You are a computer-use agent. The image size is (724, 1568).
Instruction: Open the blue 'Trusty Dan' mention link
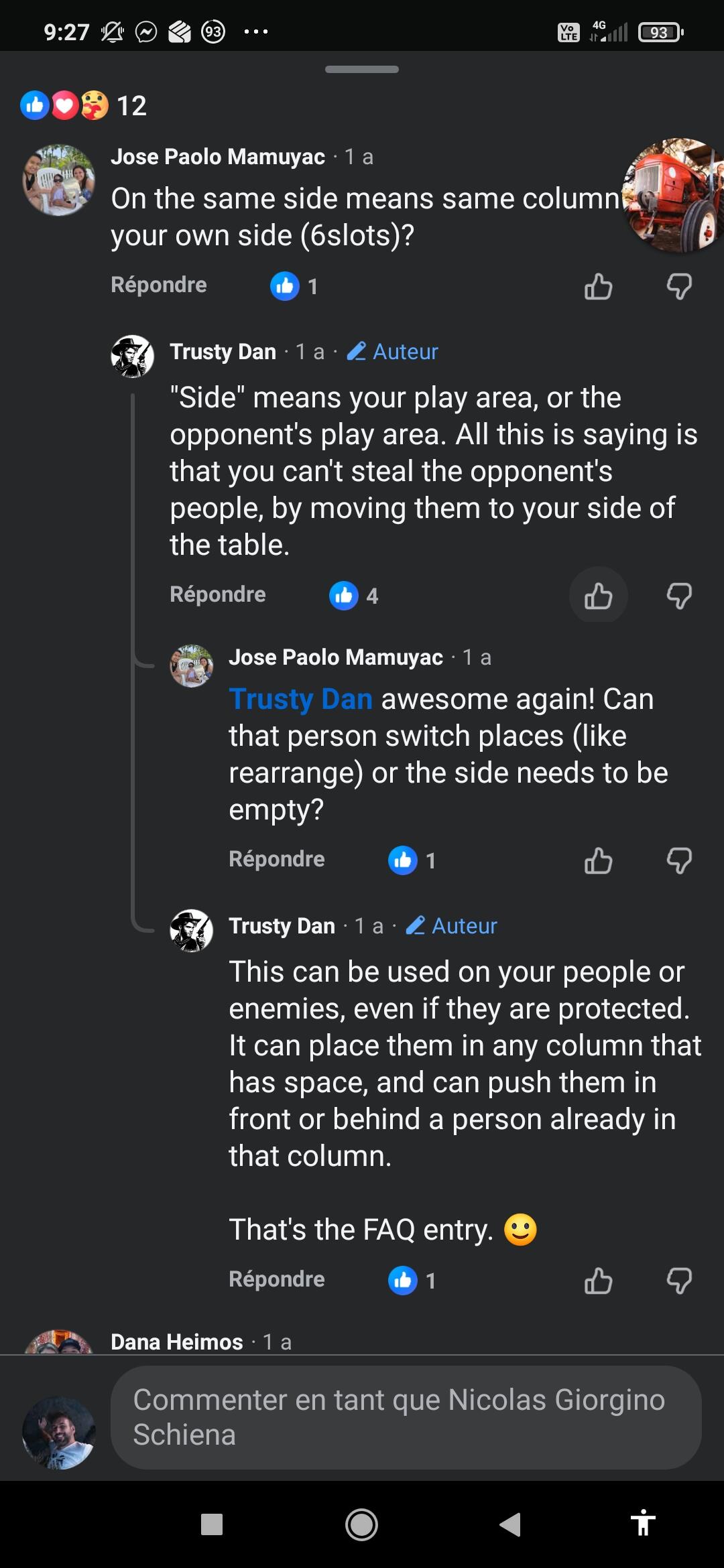tap(300, 699)
